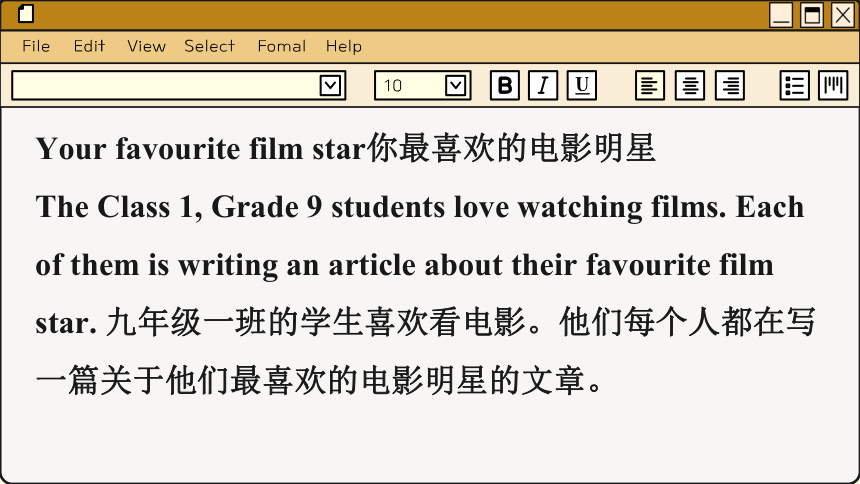The height and width of the screenshot is (484, 860).
Task: Align text to the left
Action: tap(650, 86)
